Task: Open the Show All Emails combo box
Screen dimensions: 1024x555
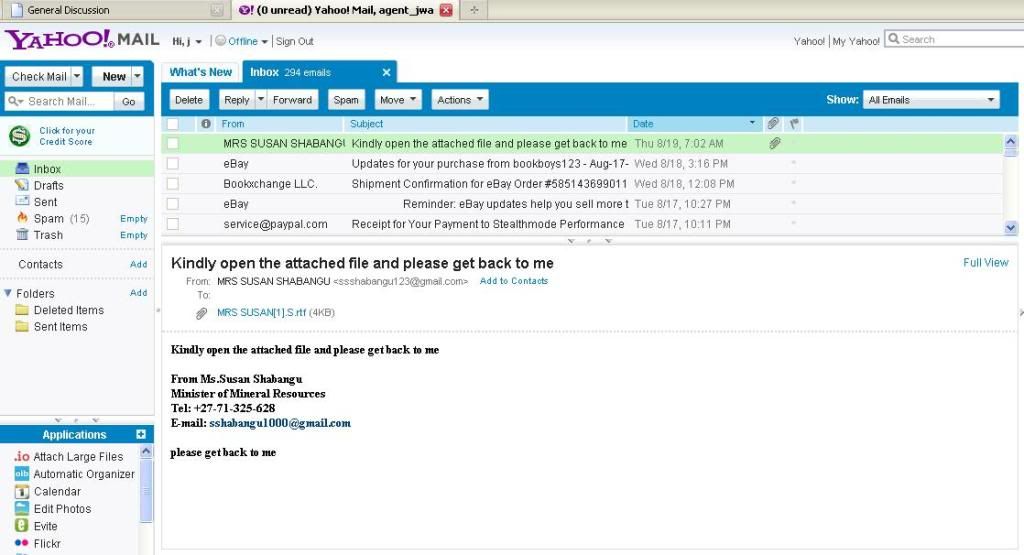Action: click(x=931, y=100)
